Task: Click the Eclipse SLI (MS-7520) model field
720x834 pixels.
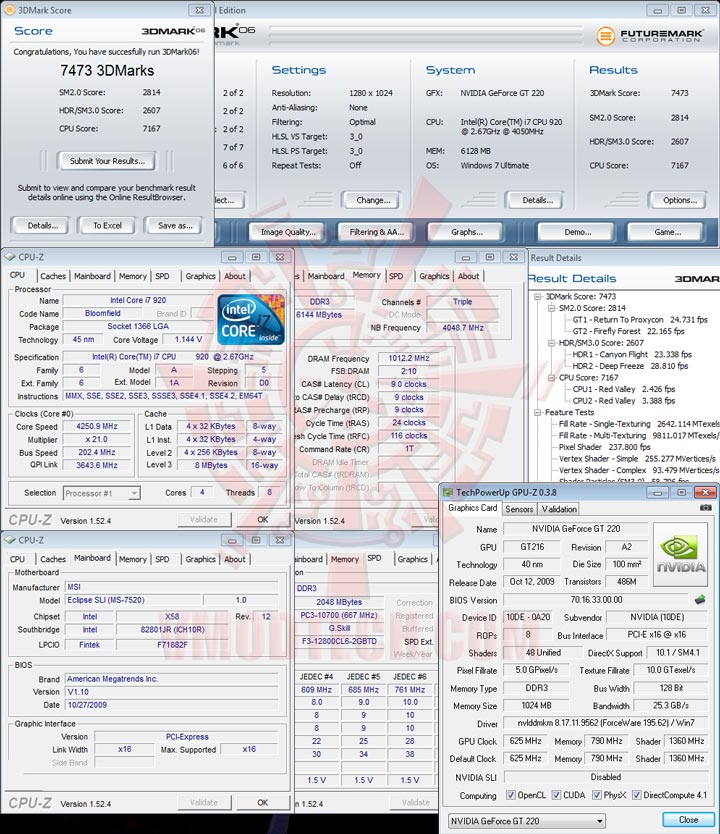Action: point(133,600)
